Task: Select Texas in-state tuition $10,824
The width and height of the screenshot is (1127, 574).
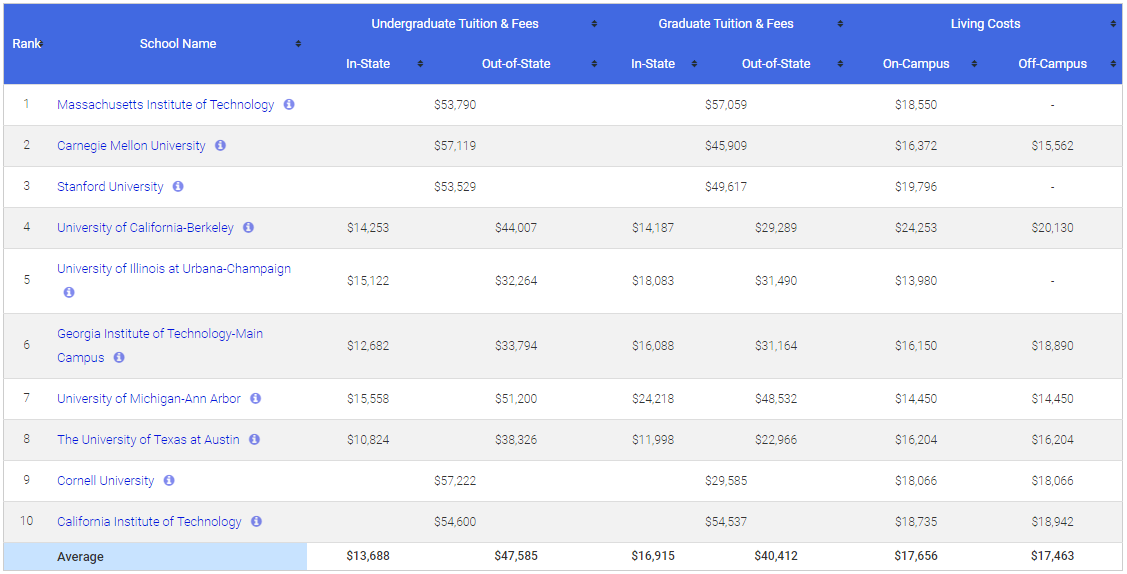Action: tap(368, 440)
